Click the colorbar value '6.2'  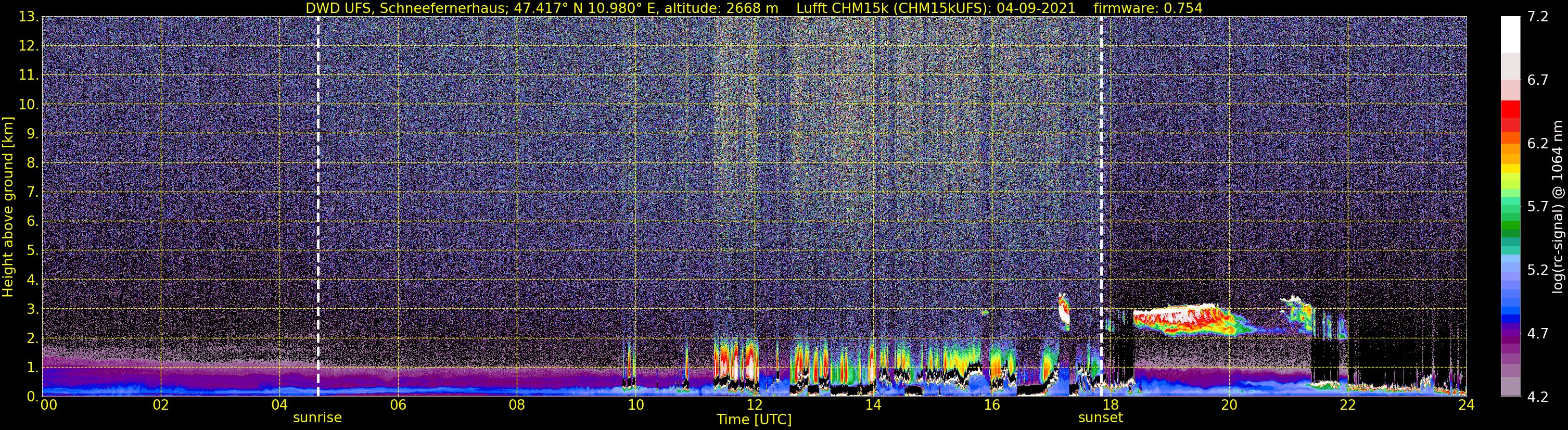(1538, 143)
